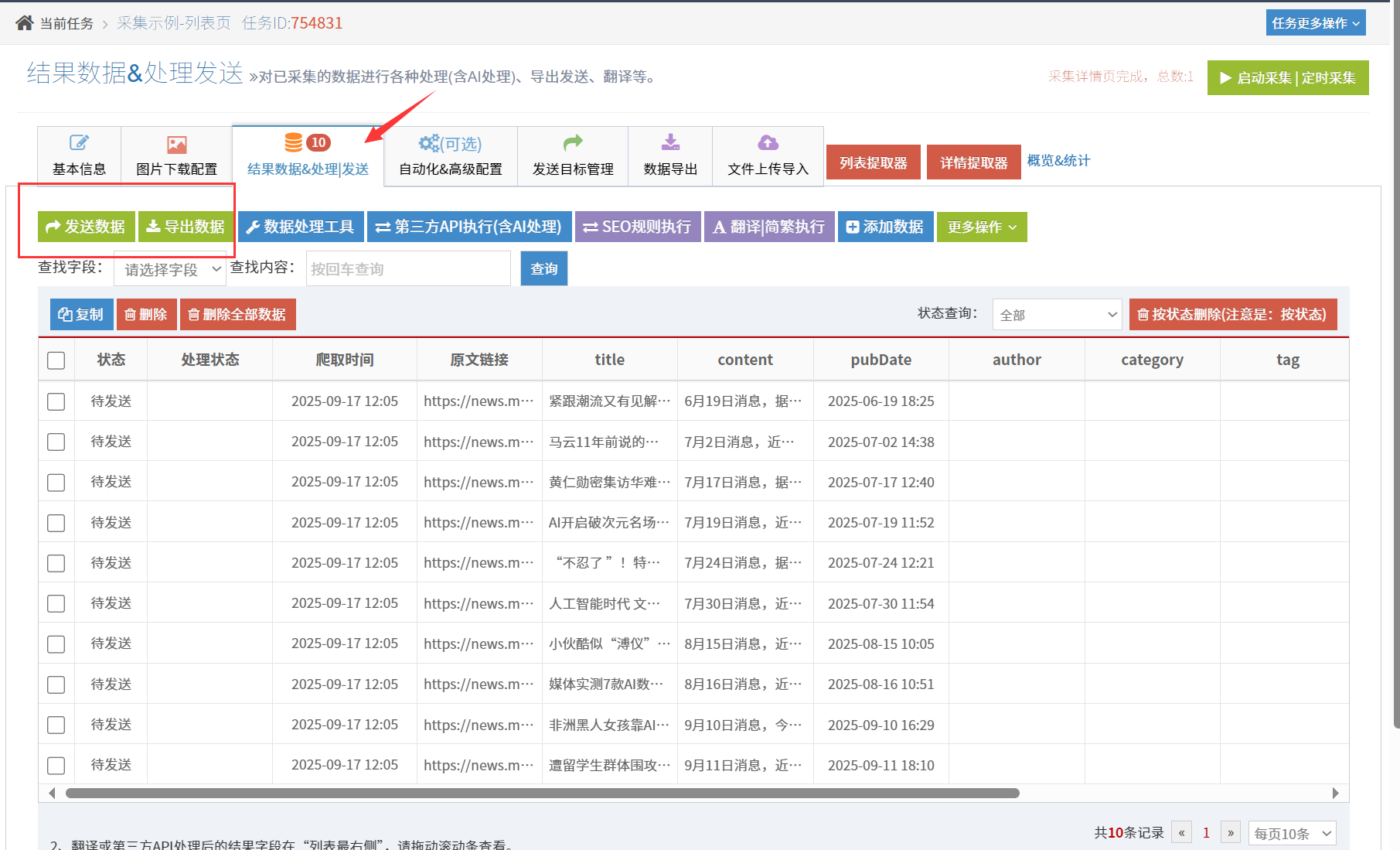Click the 复制 copy icon button
The image size is (1400, 850).
(x=80, y=314)
